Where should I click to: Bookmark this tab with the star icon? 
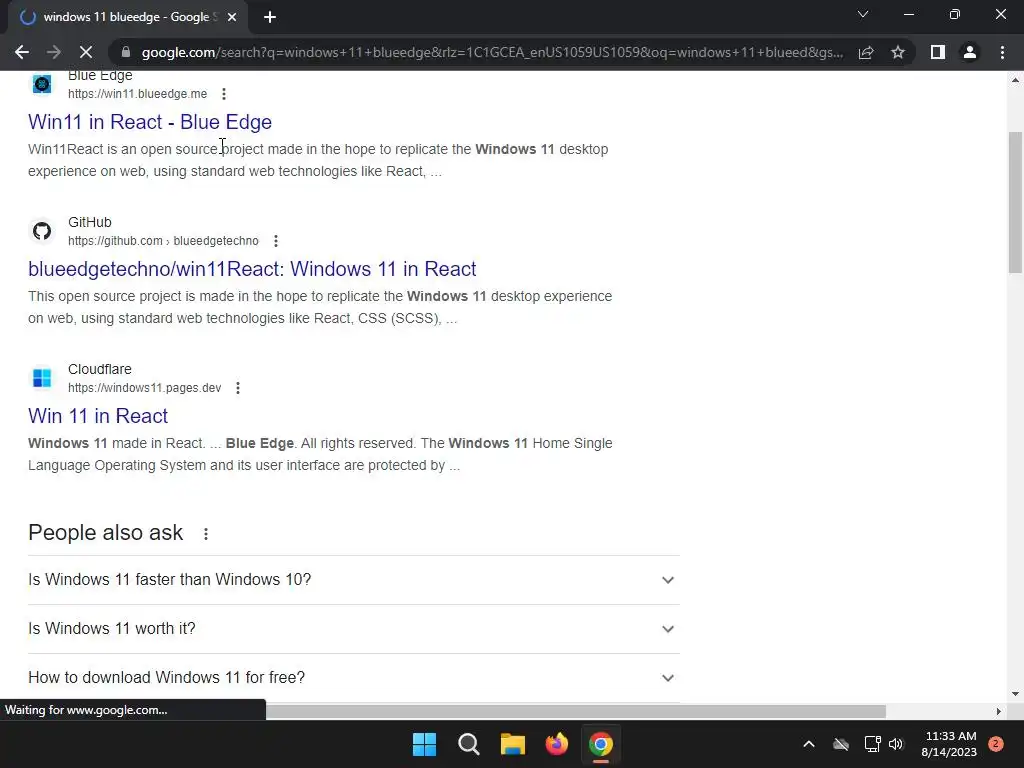tap(898, 52)
